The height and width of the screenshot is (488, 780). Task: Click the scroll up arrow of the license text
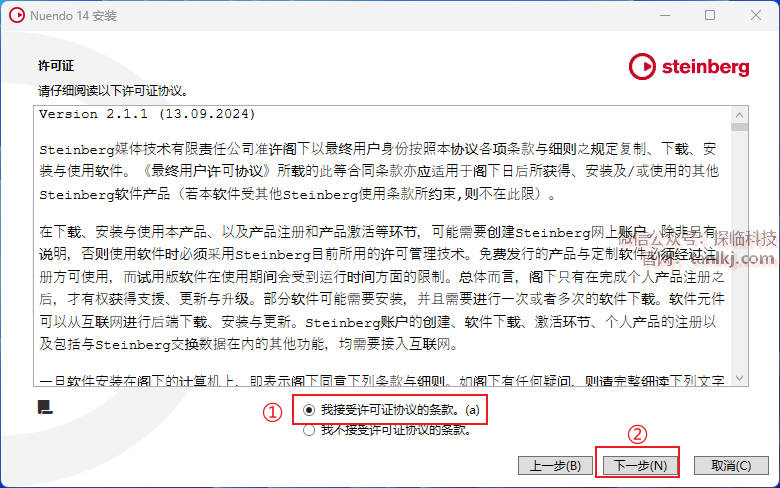pyautogui.click(x=739, y=115)
